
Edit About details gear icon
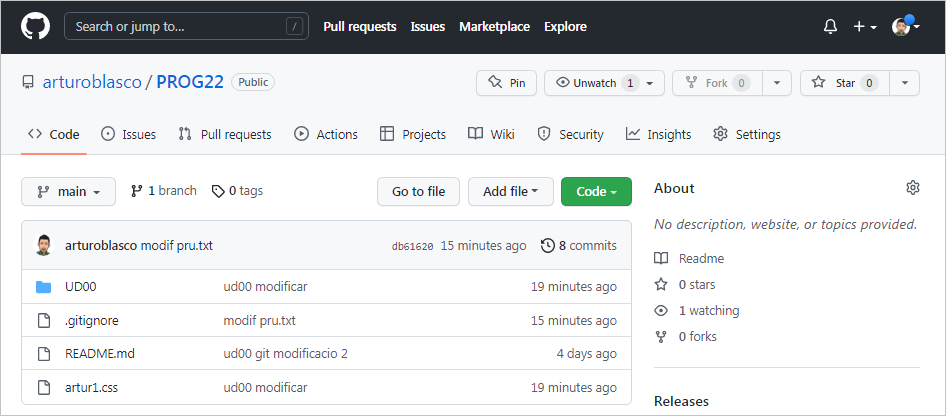[x=913, y=188]
